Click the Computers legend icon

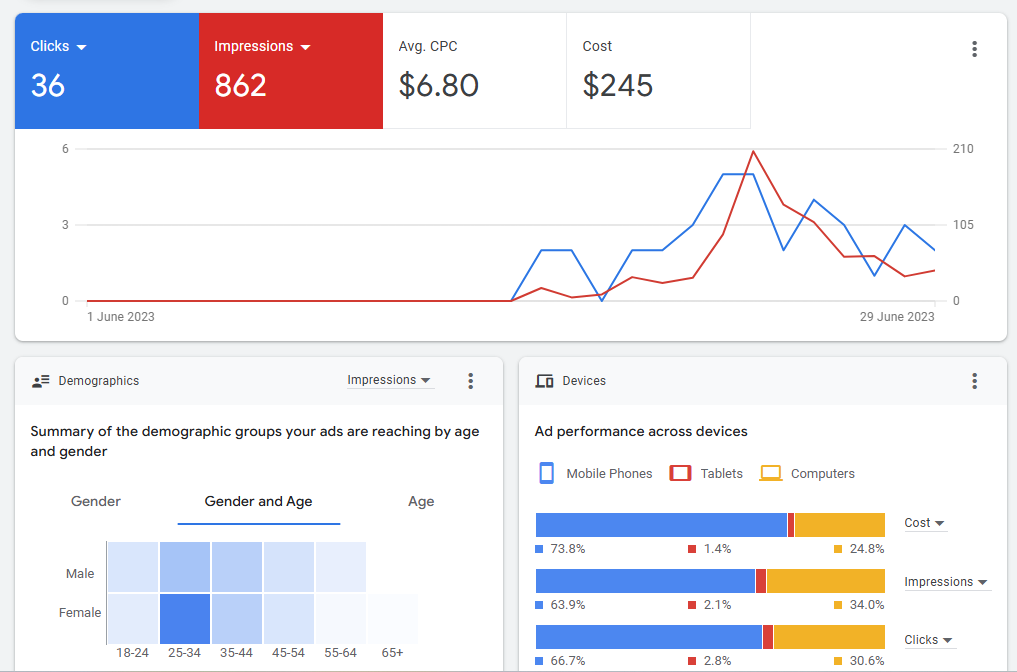(x=770, y=473)
